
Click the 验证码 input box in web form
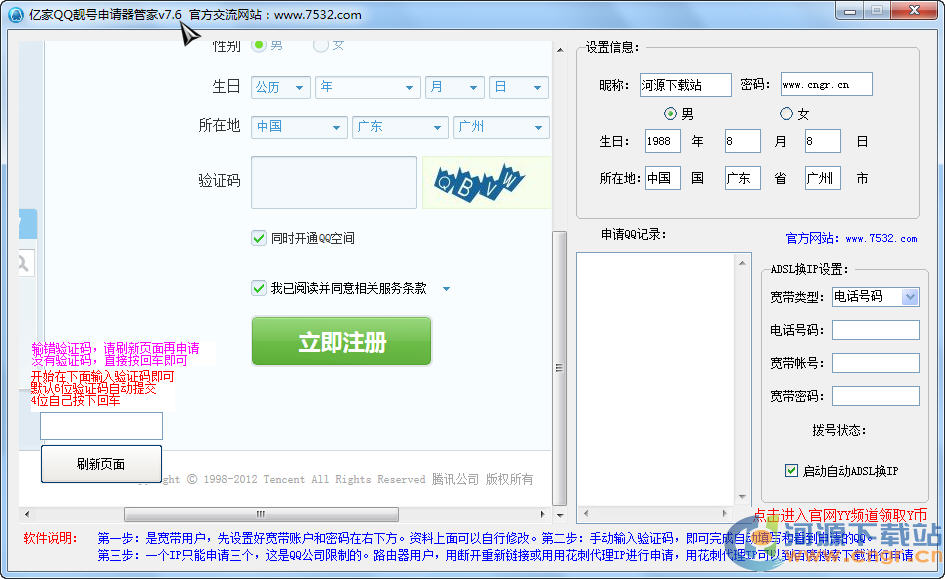334,182
